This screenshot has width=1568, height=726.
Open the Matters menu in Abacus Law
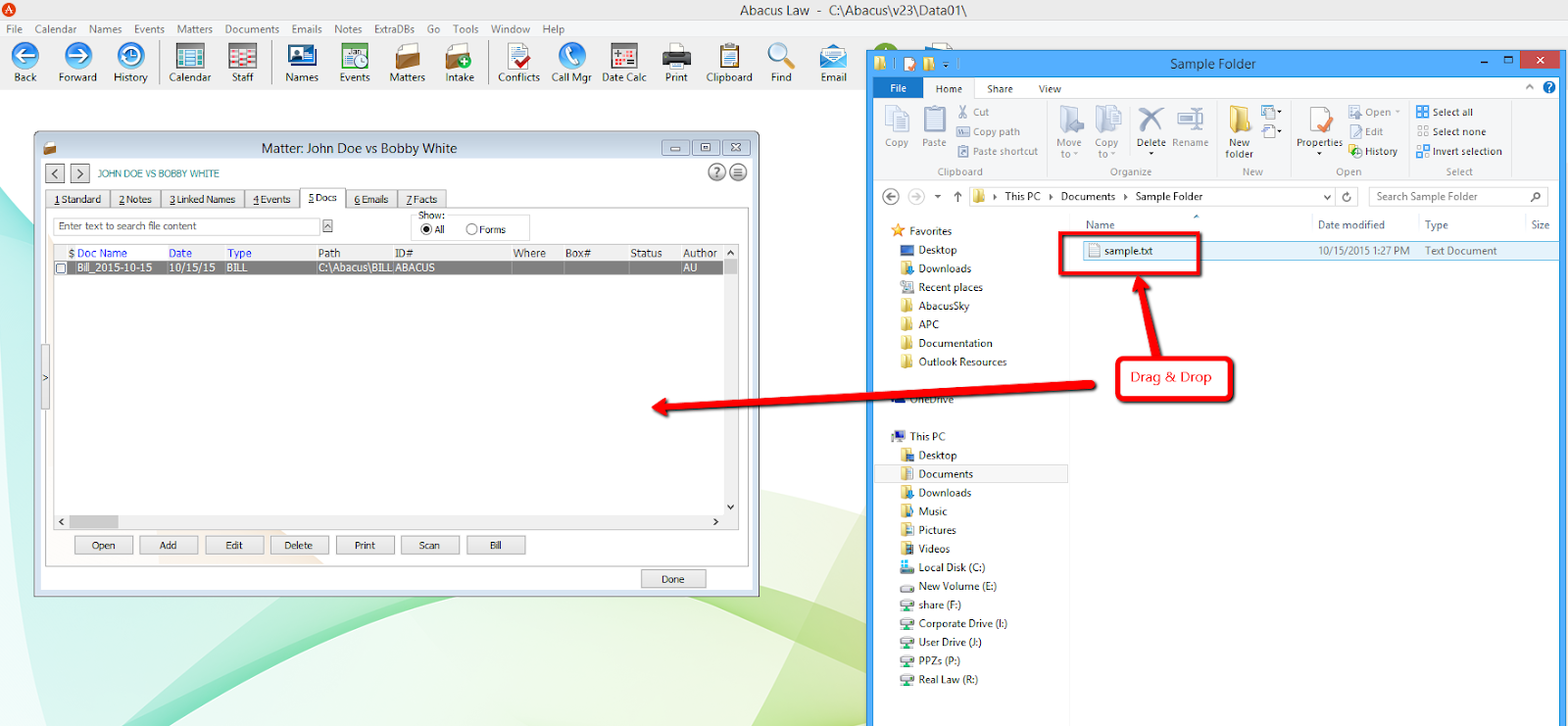click(x=194, y=29)
